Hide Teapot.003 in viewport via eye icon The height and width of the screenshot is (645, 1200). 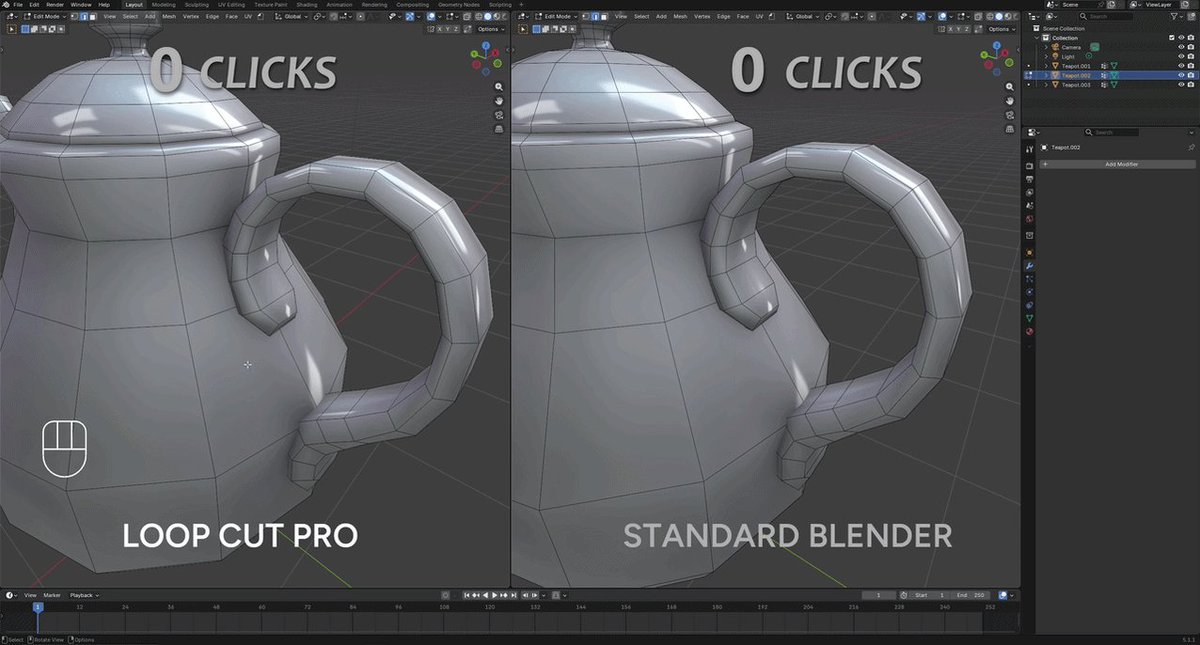[1181, 84]
